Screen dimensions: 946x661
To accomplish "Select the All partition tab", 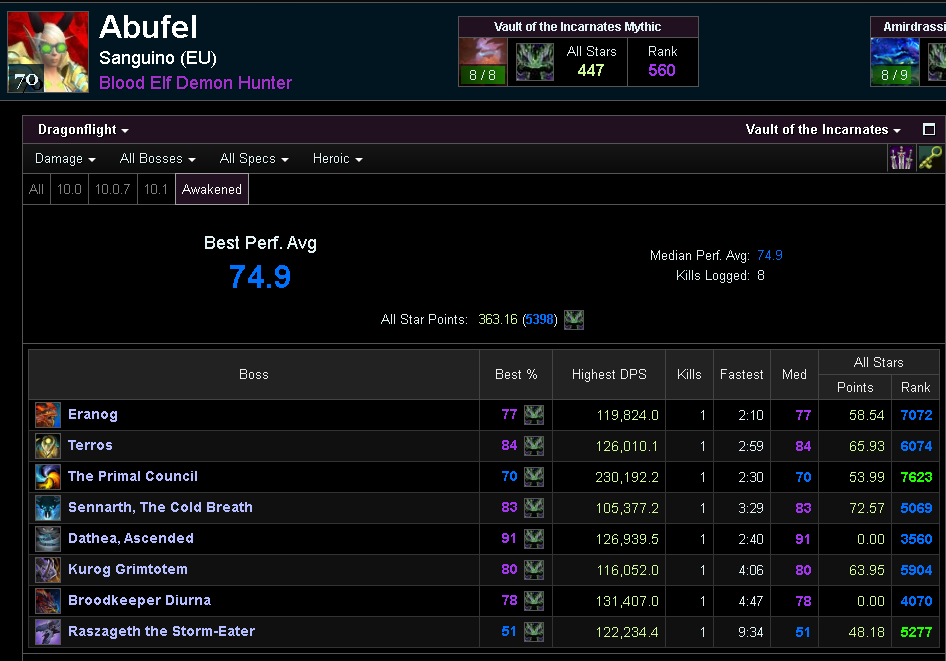I will [36, 189].
